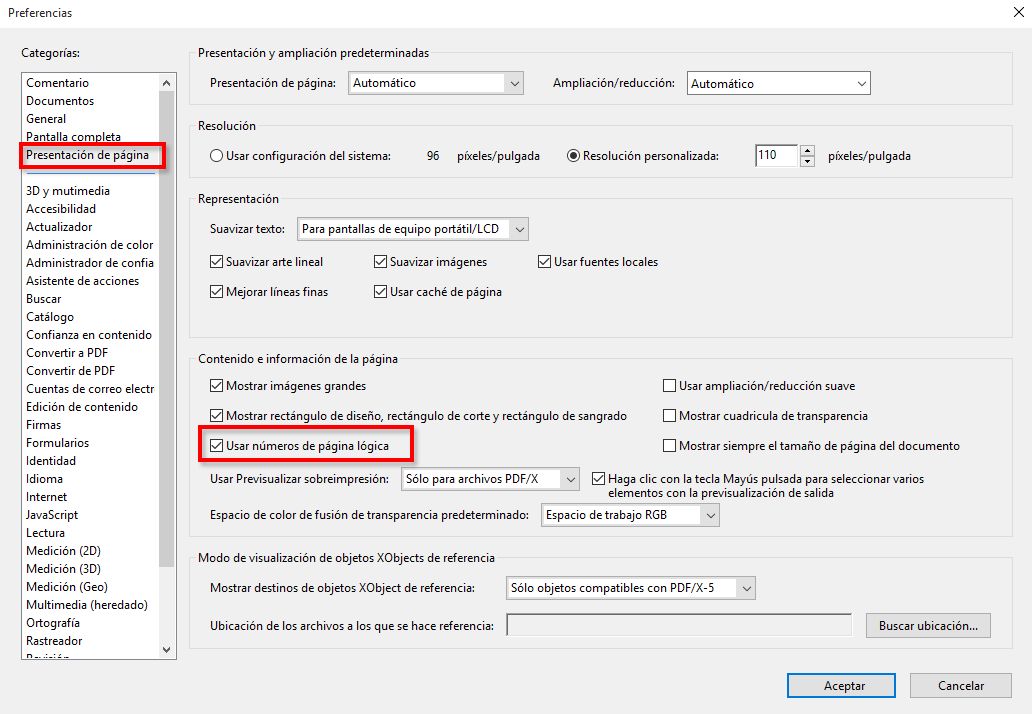The width and height of the screenshot is (1032, 714).
Task: Enable Mostrar cuadrícula de transparencia
Action: point(669,416)
